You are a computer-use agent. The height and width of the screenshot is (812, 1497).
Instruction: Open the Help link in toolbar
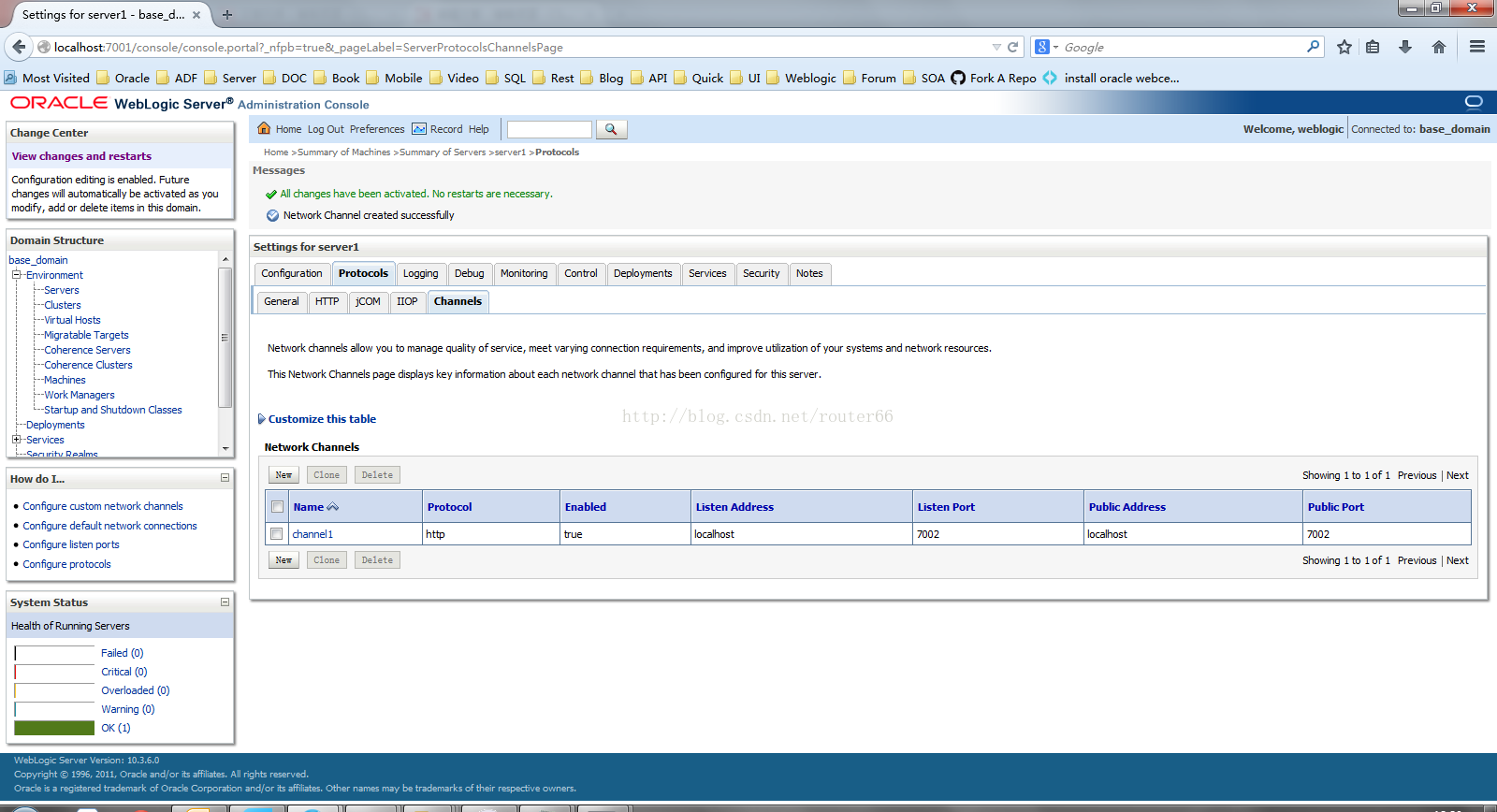click(x=478, y=129)
